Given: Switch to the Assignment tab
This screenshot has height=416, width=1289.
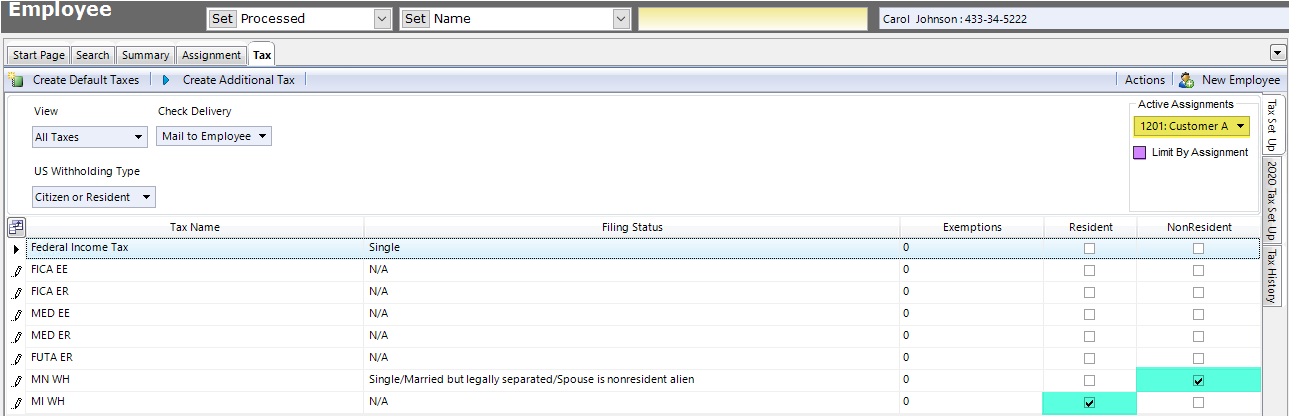Looking at the screenshot, I should pos(211,55).
